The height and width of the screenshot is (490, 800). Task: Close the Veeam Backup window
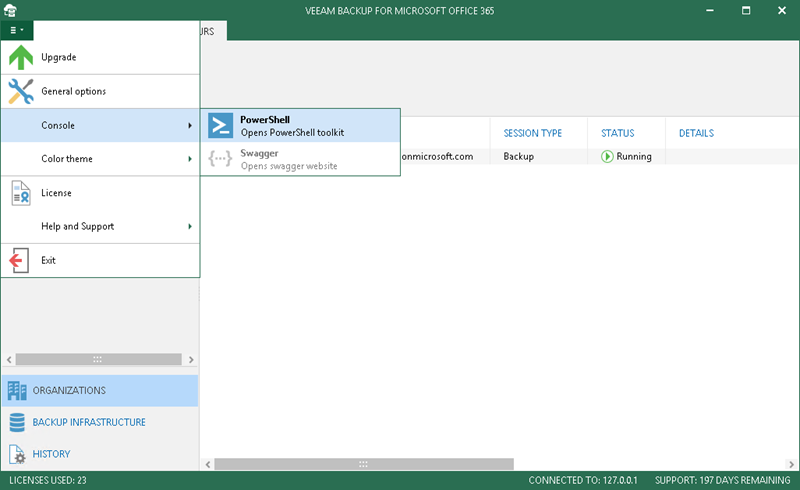point(782,10)
